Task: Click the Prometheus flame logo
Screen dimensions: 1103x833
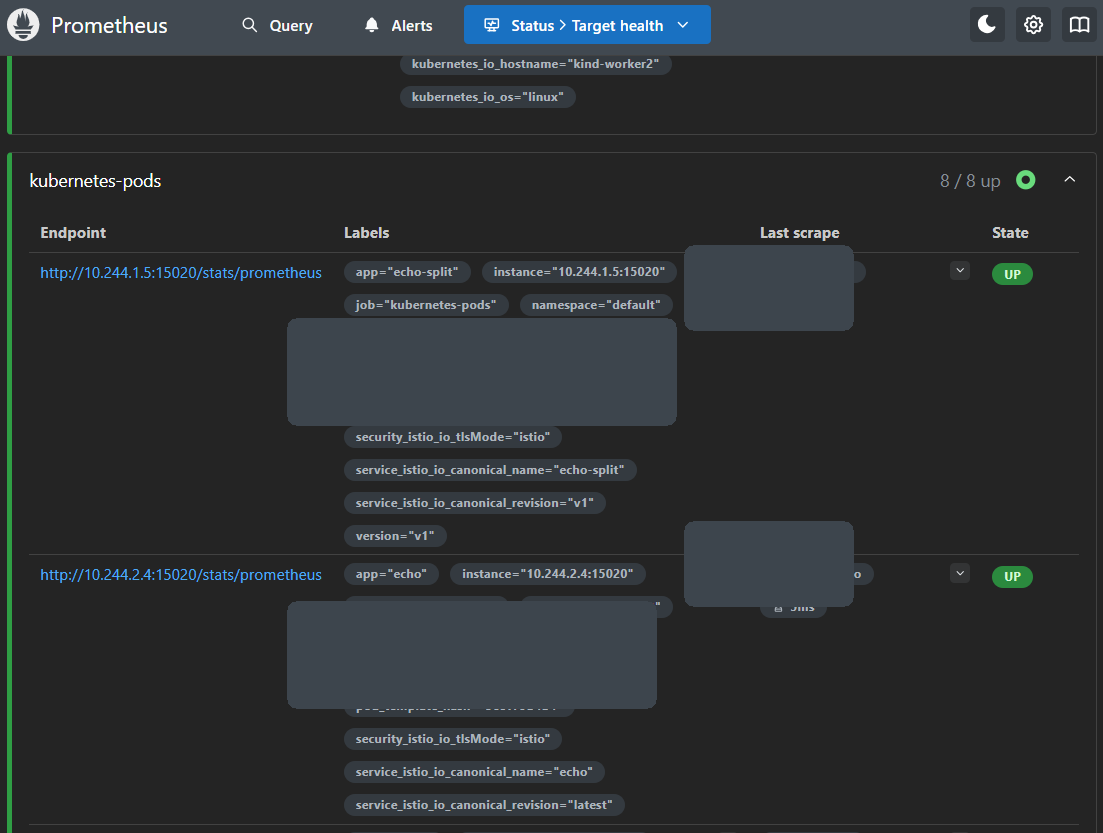Action: pyautogui.click(x=23, y=25)
